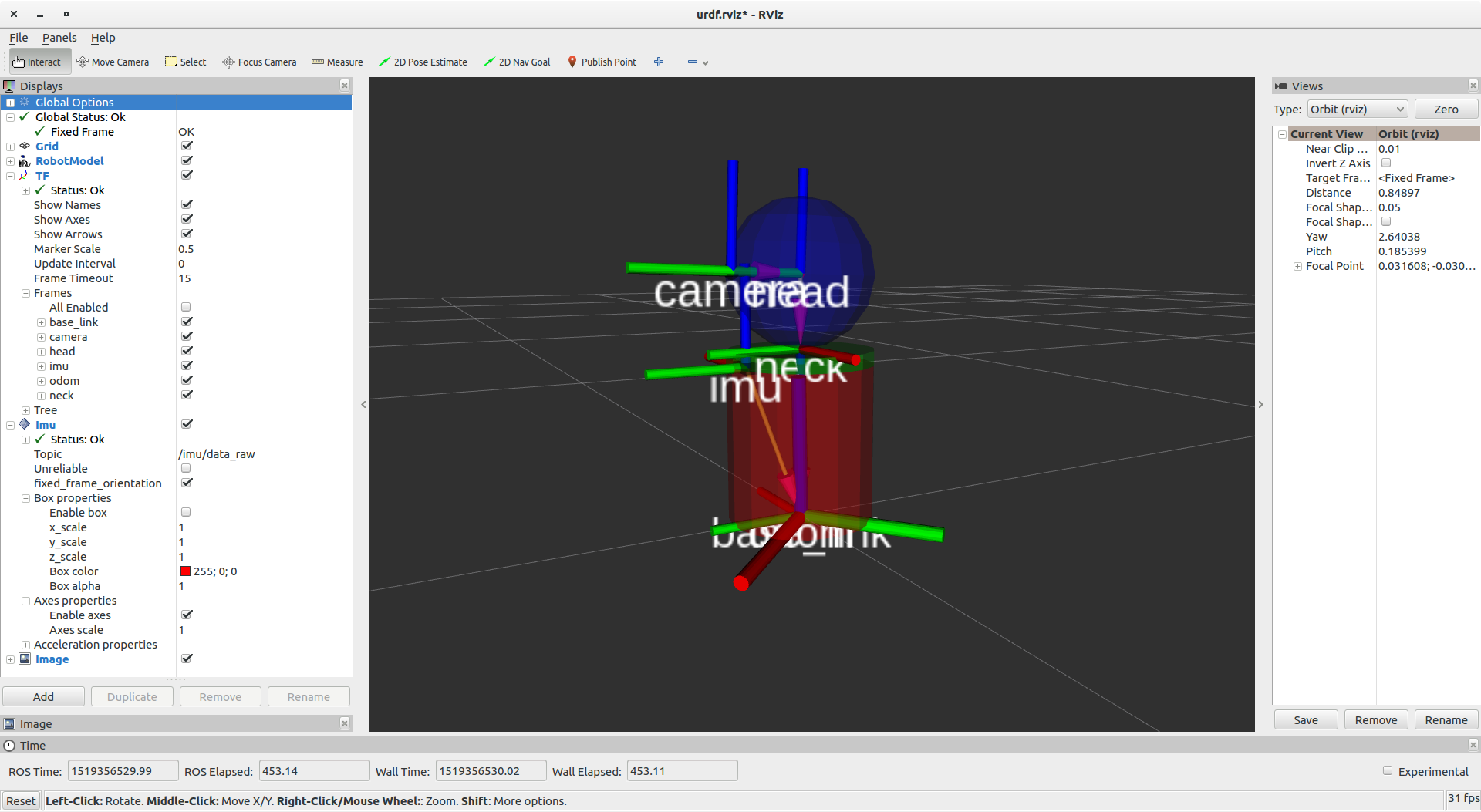Click the Global Options gear icon
The height and width of the screenshot is (812, 1481).
click(25, 102)
